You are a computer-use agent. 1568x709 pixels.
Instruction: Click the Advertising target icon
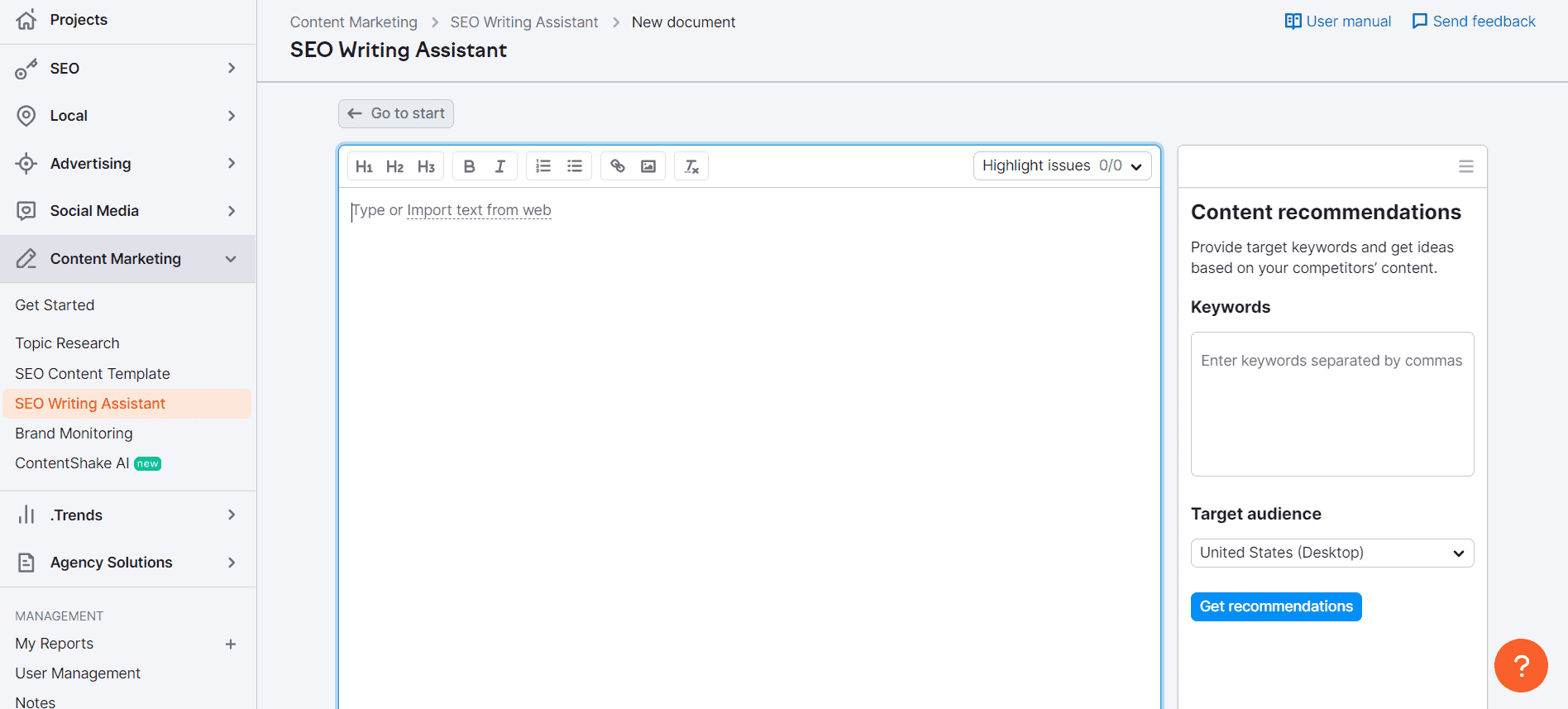pyautogui.click(x=26, y=164)
